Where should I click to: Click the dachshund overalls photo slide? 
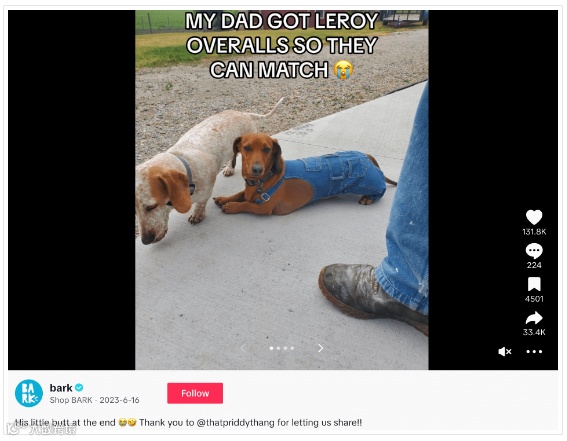pyautogui.click(x=282, y=190)
